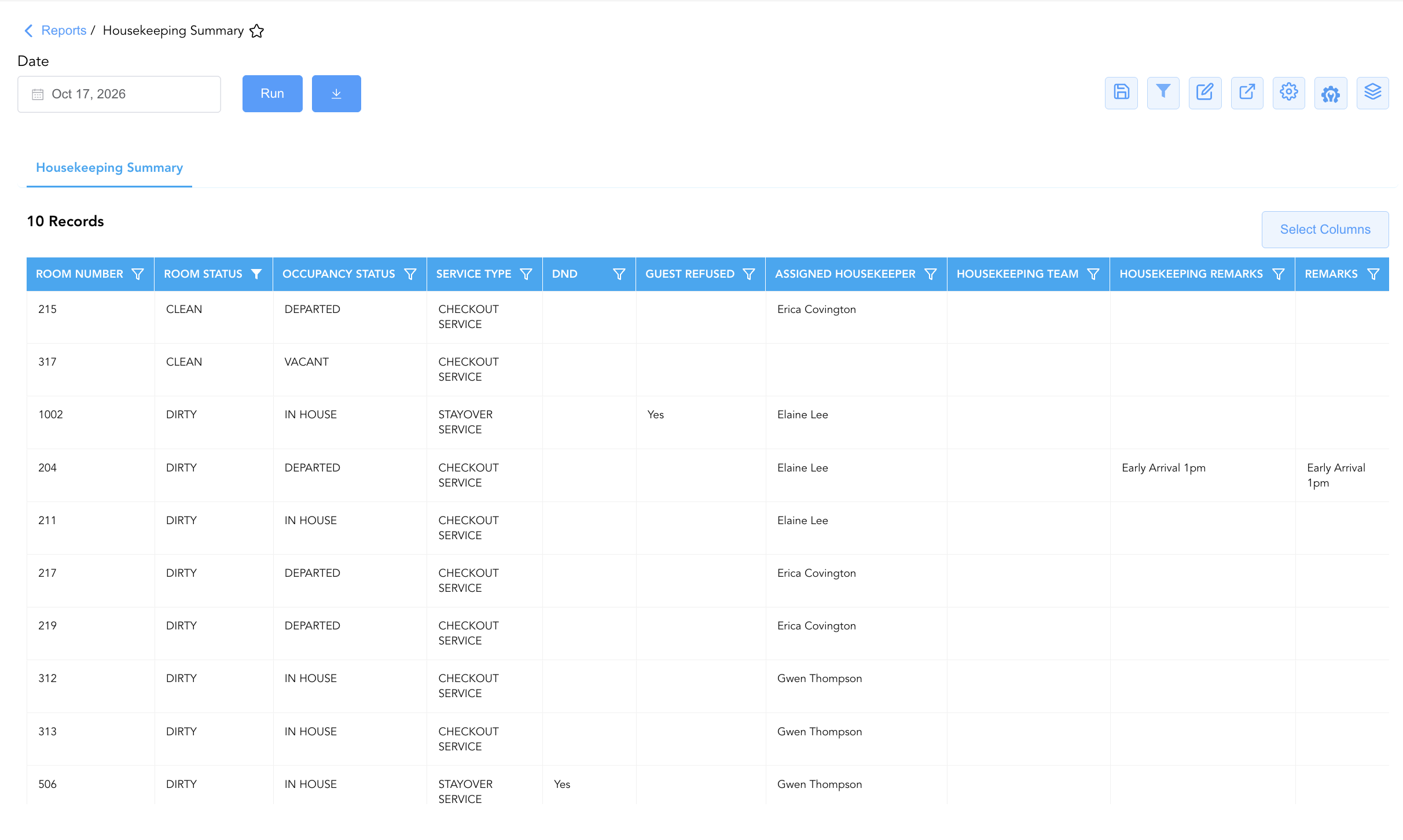Click DEPARTED status for room 217
The width and height of the screenshot is (1403, 840).
(x=313, y=573)
